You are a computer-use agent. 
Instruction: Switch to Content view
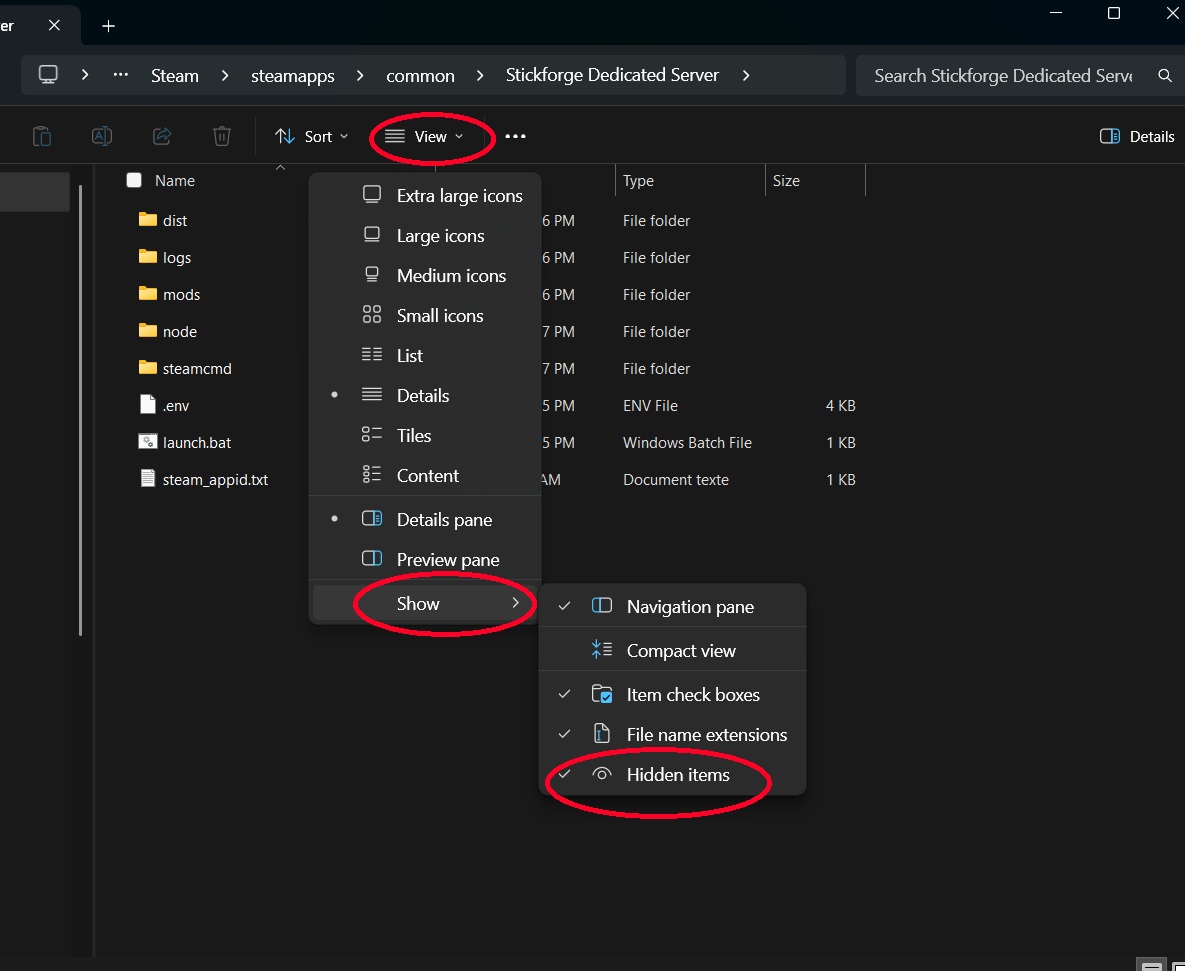tap(425, 476)
